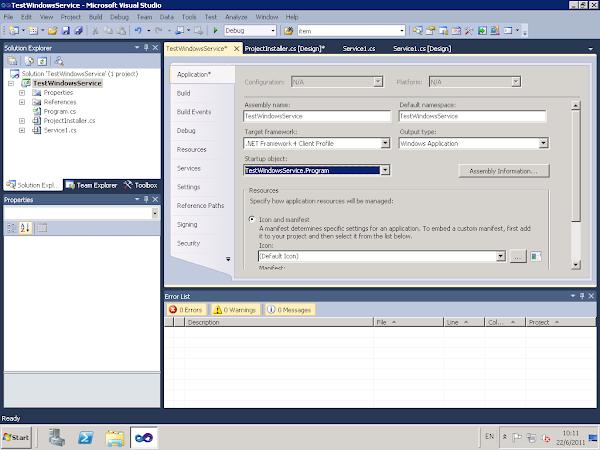Open the Icon dropdown showing Default Icon
Image resolution: width=600 pixels, height=450 pixels.
(501, 256)
